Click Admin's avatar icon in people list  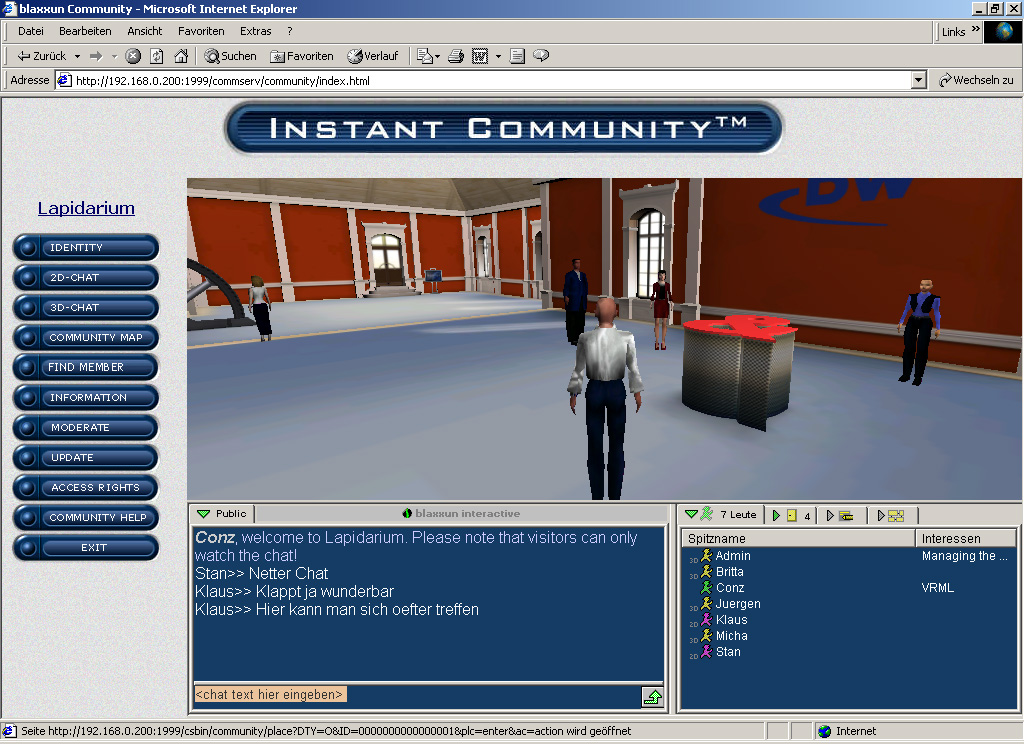706,555
